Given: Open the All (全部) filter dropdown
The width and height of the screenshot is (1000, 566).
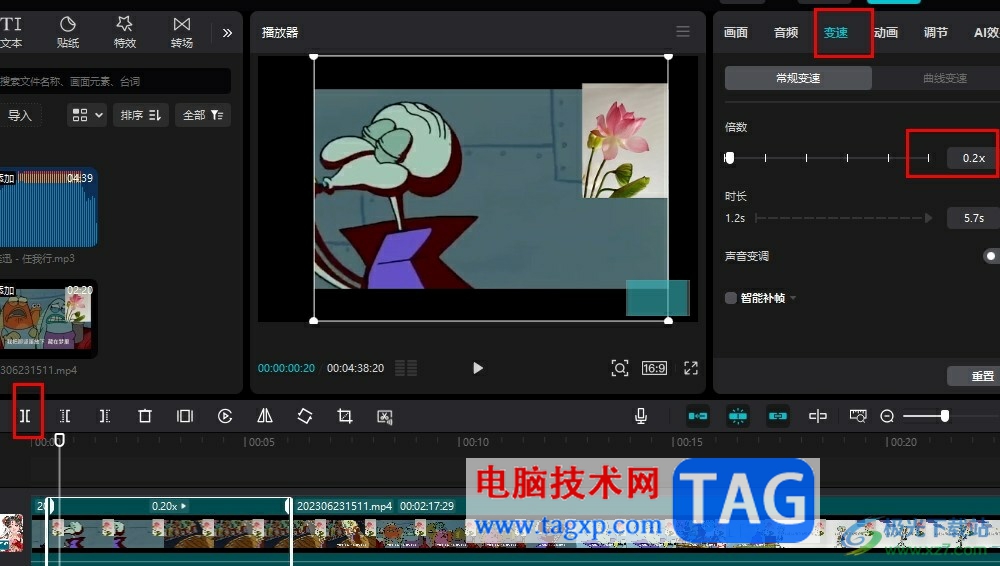Looking at the screenshot, I should click(203, 115).
